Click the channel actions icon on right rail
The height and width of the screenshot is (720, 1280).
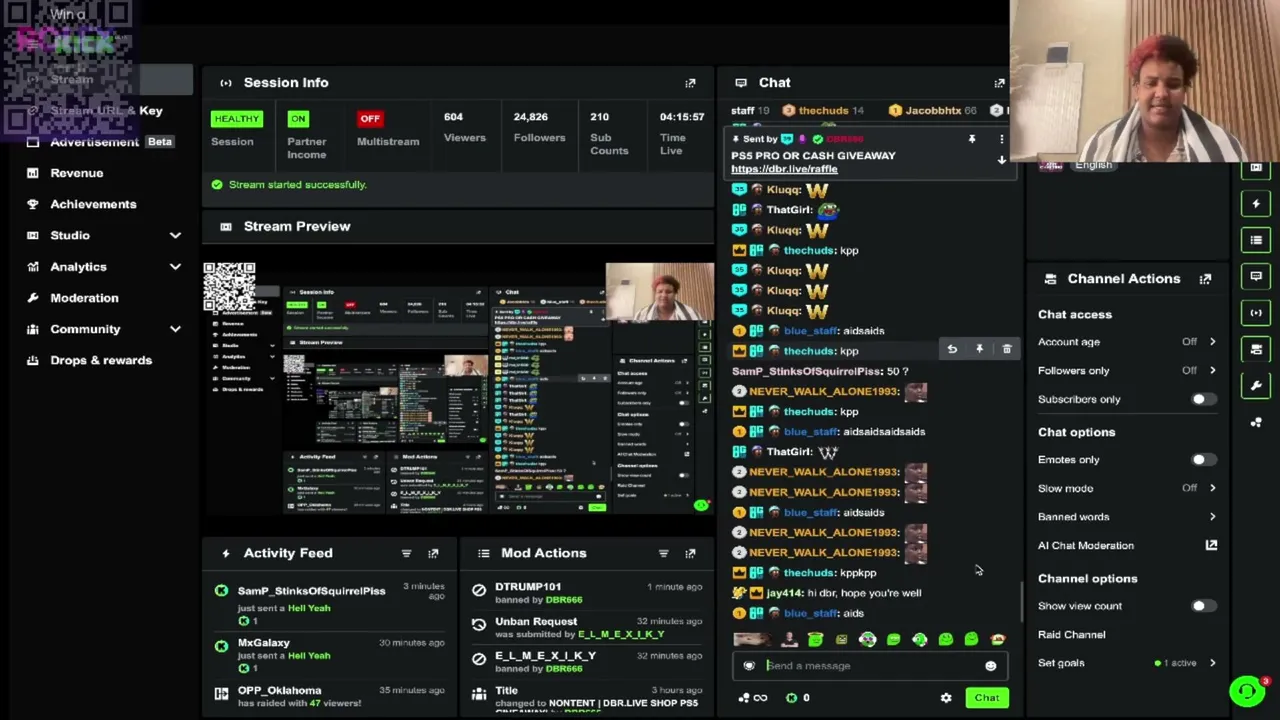click(x=1256, y=349)
